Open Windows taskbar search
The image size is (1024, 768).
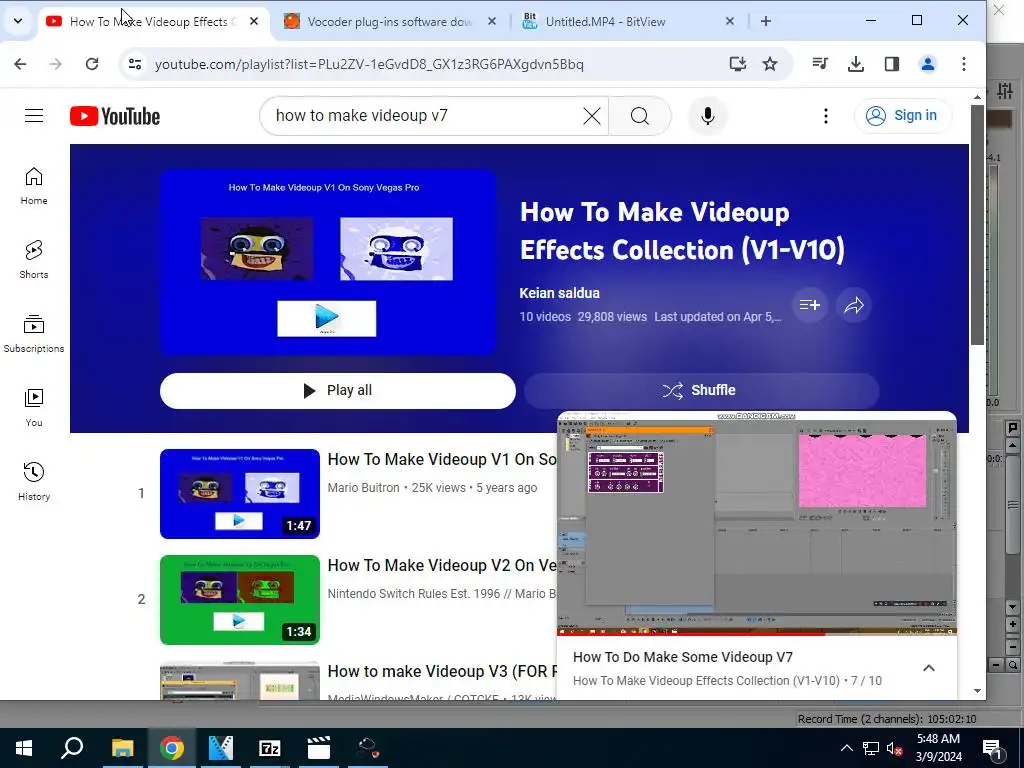click(72, 748)
